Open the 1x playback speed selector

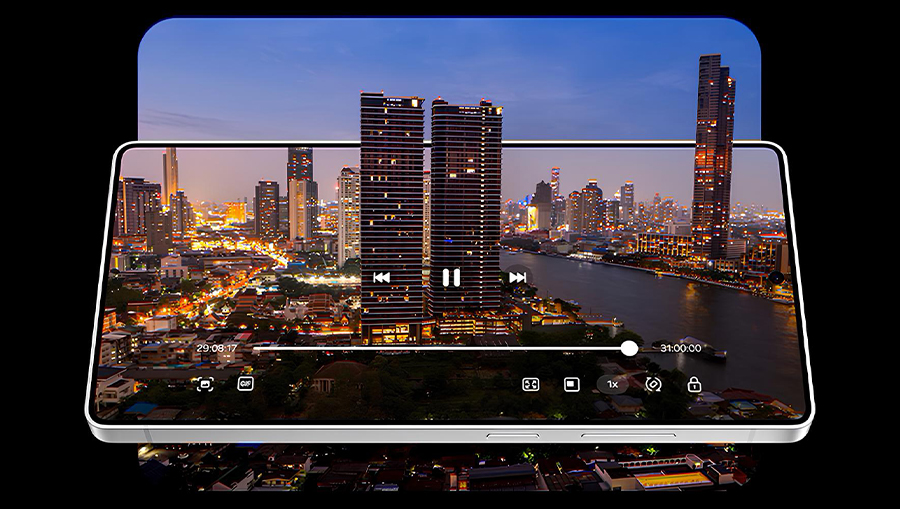(612, 384)
